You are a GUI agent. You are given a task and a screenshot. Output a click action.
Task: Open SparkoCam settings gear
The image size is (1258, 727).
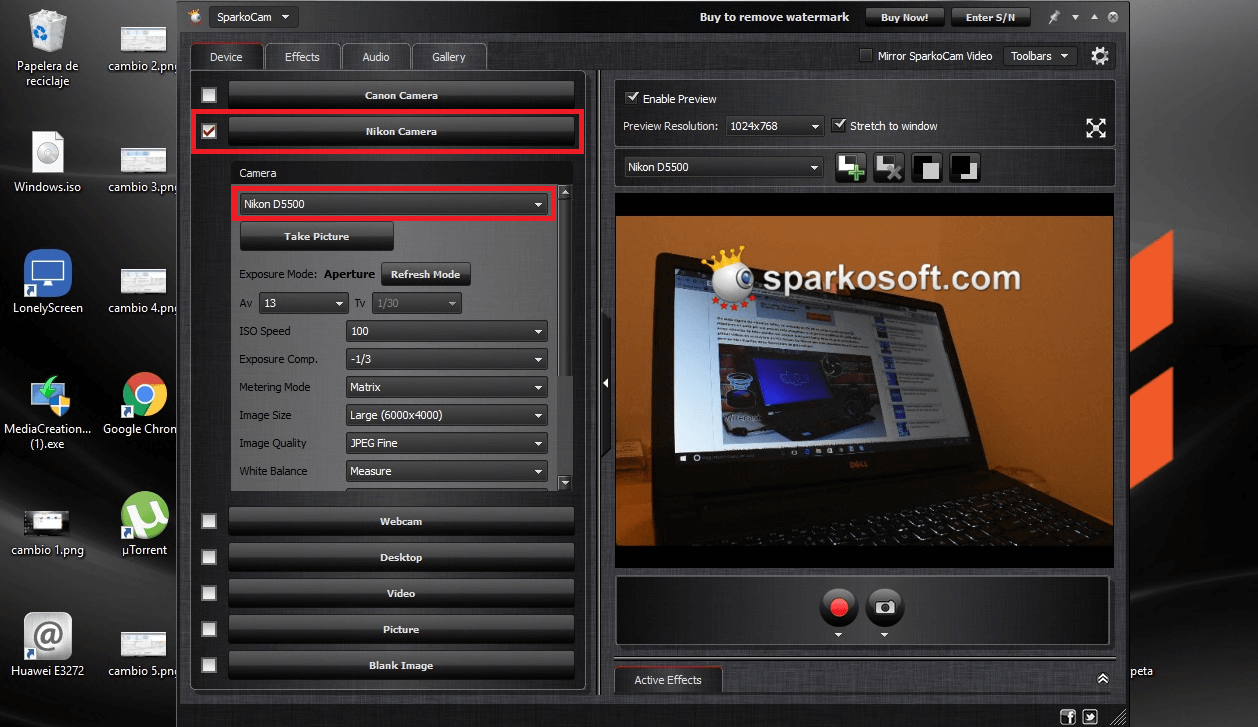tap(1100, 56)
